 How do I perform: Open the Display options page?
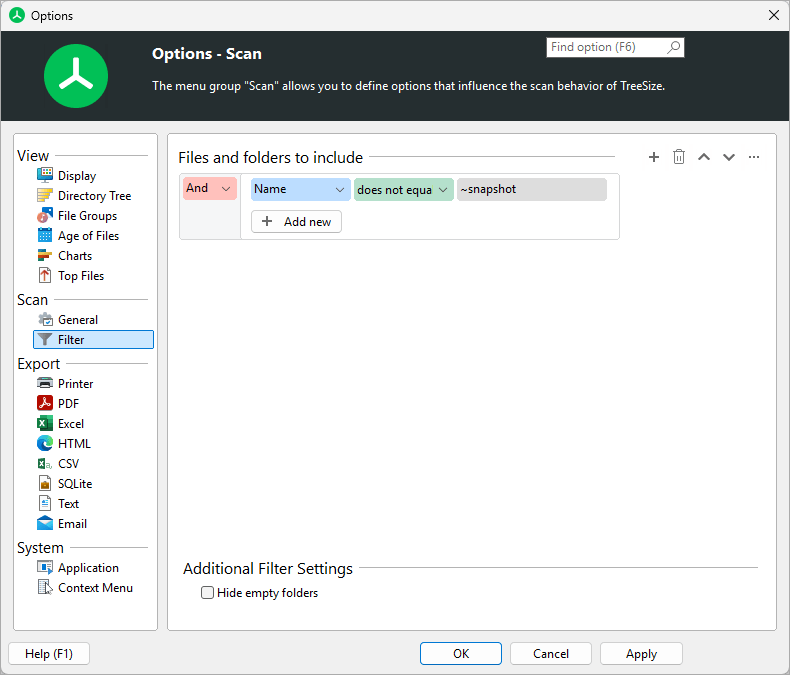click(77, 176)
